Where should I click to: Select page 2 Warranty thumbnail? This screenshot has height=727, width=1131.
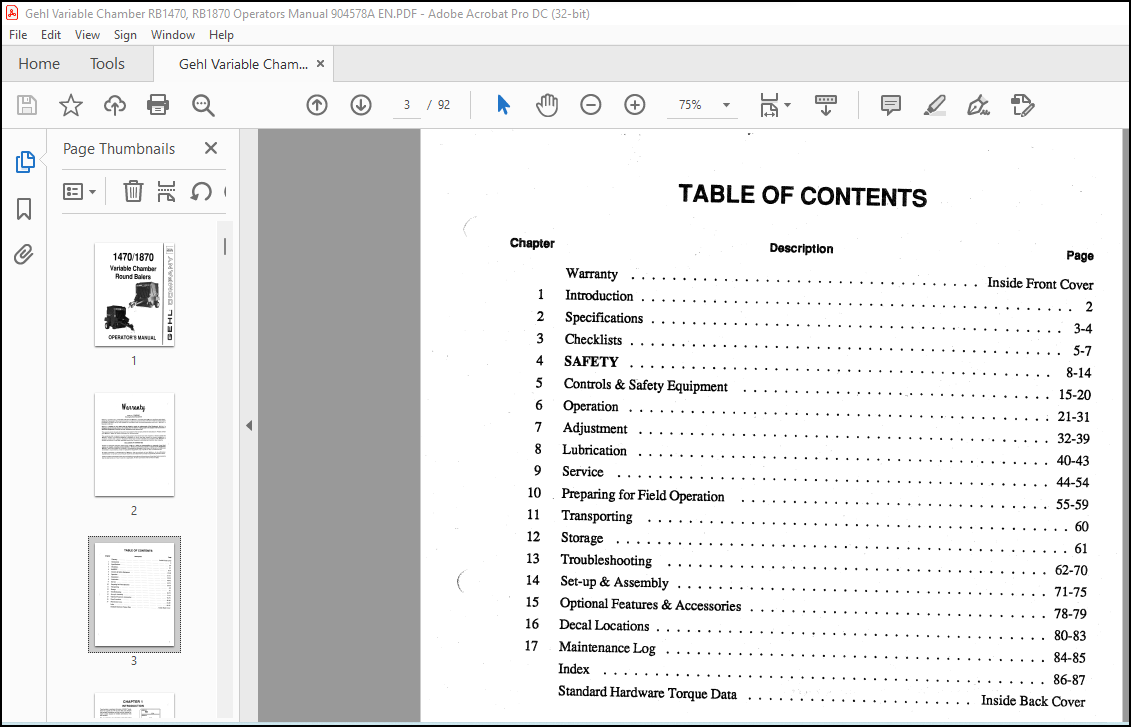click(x=134, y=444)
